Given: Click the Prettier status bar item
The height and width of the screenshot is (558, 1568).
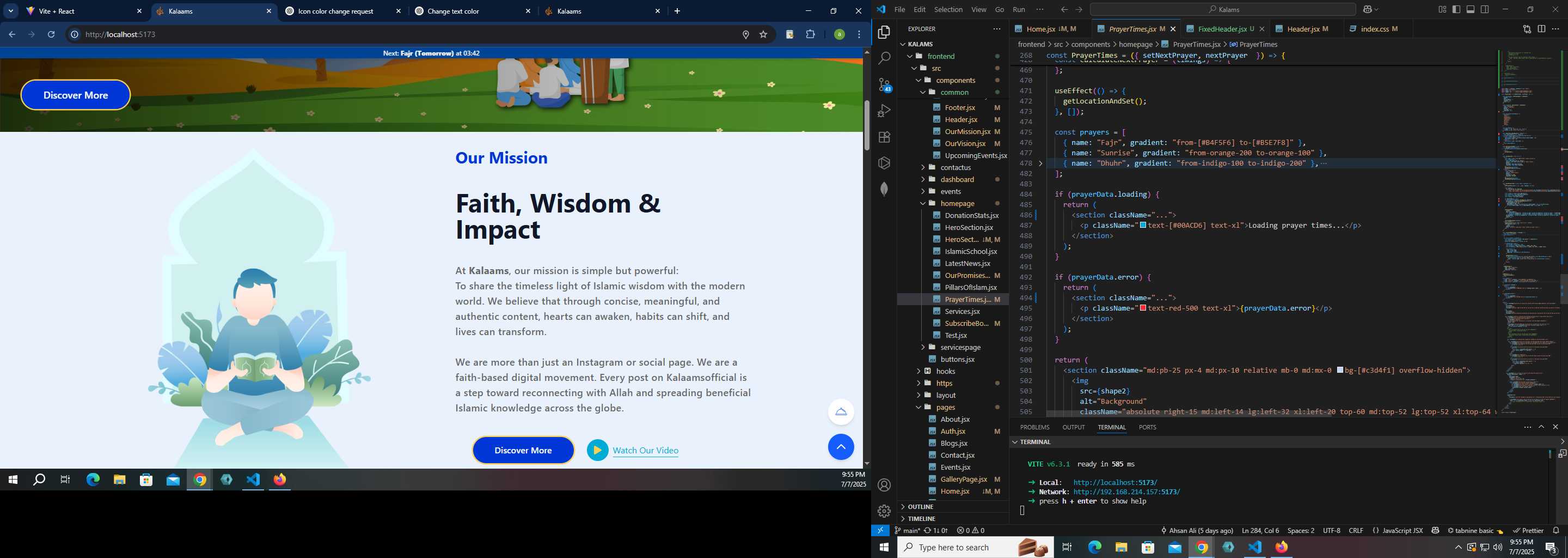Looking at the screenshot, I should [x=1528, y=531].
